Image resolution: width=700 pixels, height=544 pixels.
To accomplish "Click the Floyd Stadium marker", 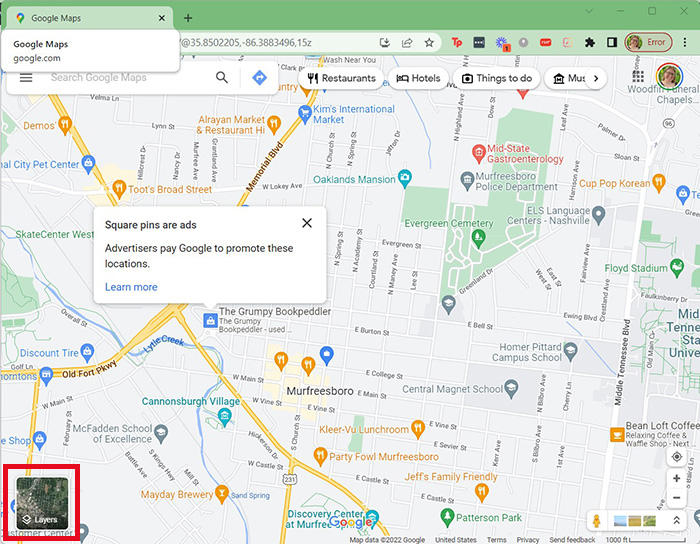I will pyautogui.click(x=677, y=267).
